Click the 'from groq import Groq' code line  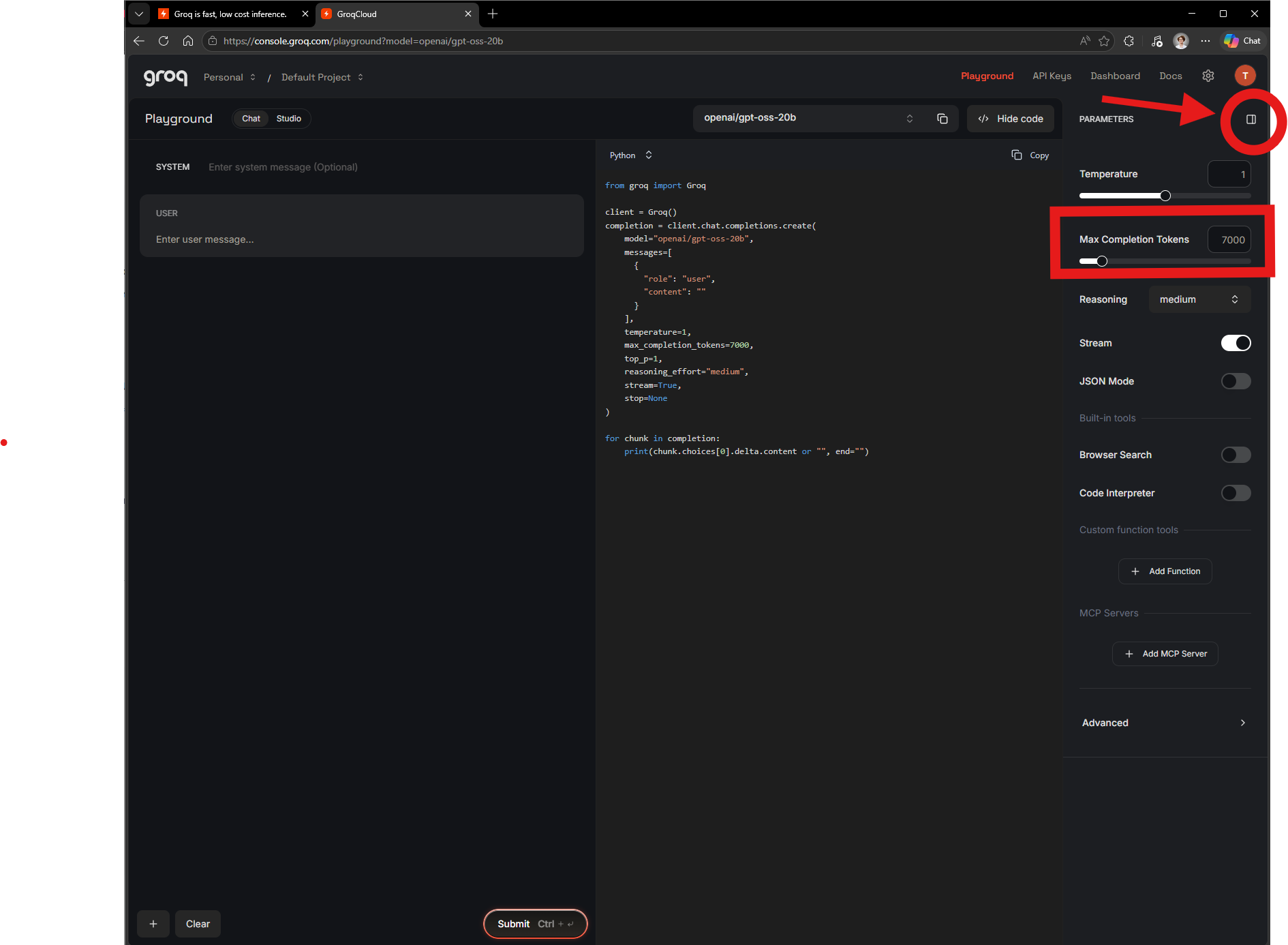[656, 185]
